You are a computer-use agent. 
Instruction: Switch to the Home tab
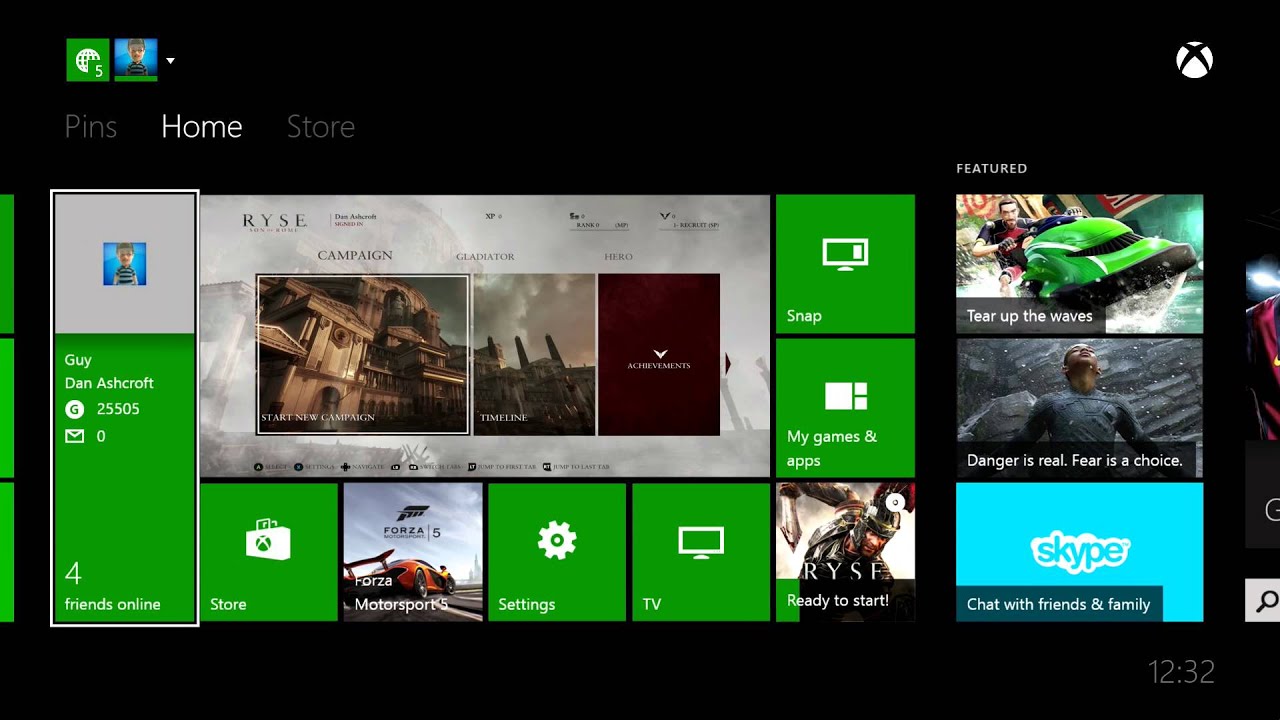click(202, 126)
